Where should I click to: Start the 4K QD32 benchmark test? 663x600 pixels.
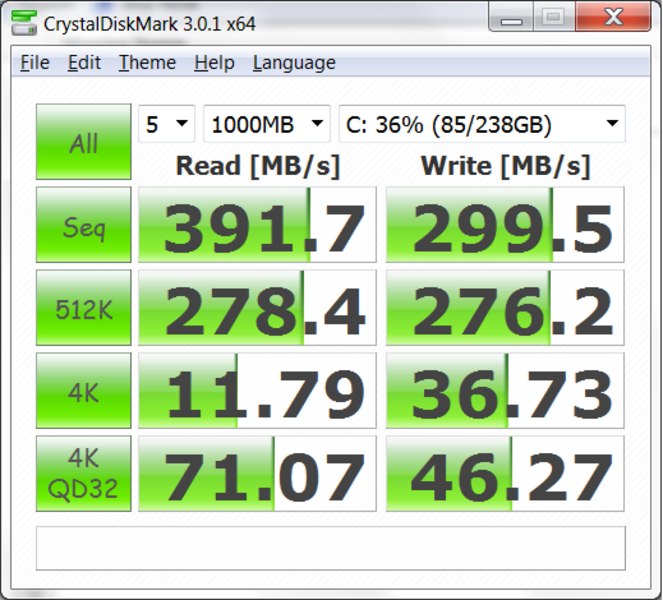tap(84, 474)
